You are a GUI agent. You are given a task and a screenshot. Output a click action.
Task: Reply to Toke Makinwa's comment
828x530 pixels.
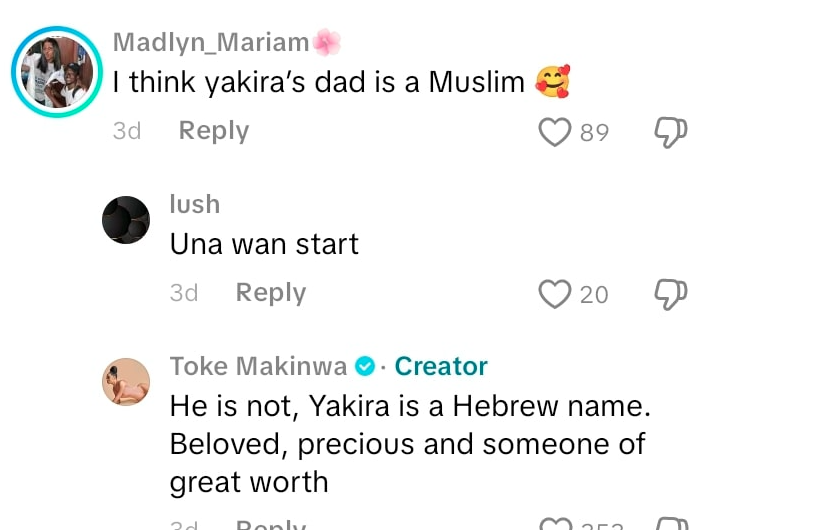click(270, 524)
